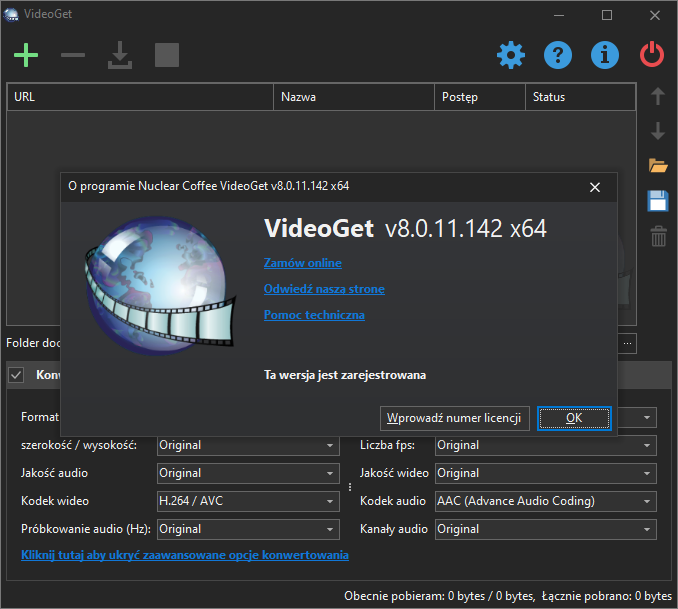Save list with blue floppy disk icon
Viewport: 678px width, 609px height.
pos(658,201)
